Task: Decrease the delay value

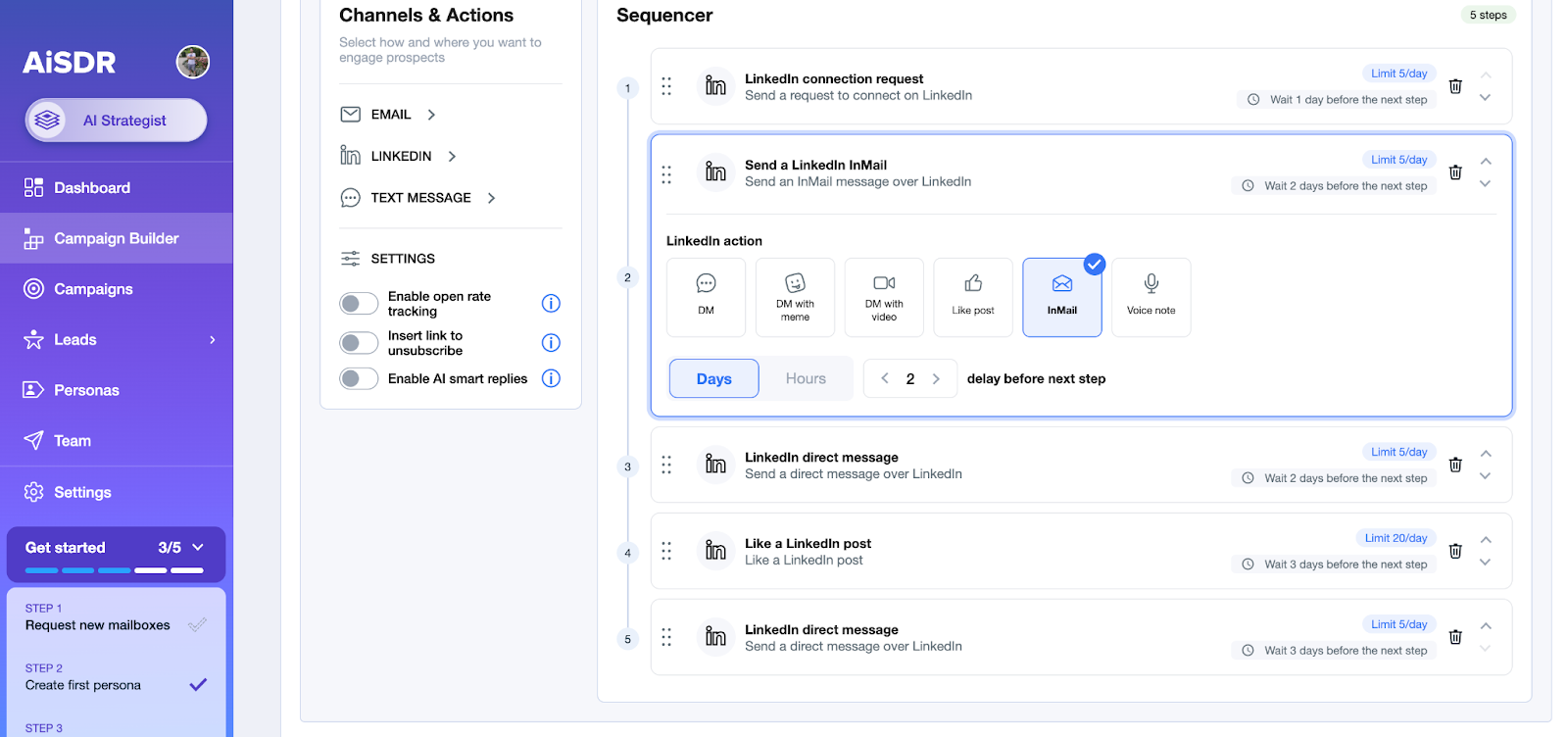Action: pyautogui.click(x=885, y=378)
